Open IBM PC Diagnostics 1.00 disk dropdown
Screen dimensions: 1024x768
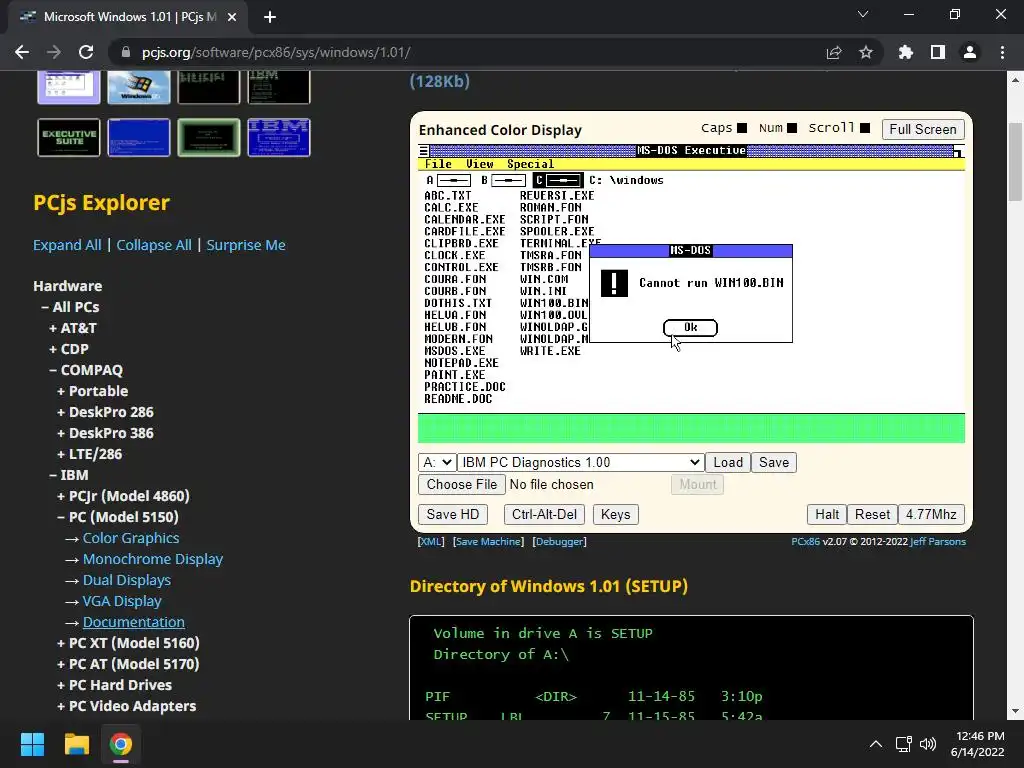click(x=581, y=462)
